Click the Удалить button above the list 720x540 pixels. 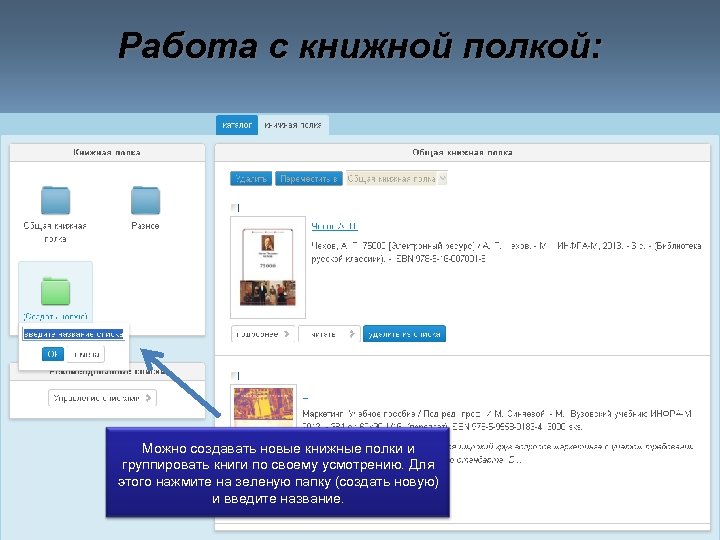coord(251,179)
